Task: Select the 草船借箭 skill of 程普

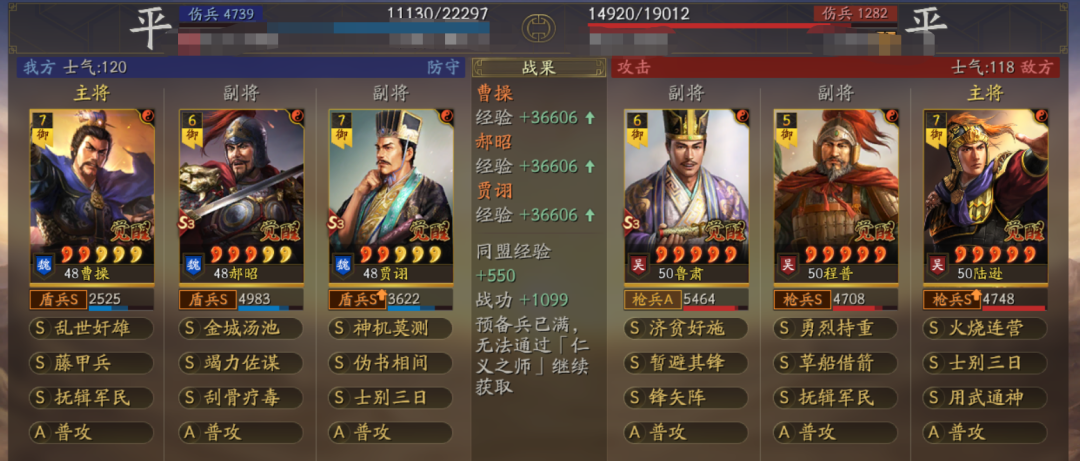Action: coord(835,362)
